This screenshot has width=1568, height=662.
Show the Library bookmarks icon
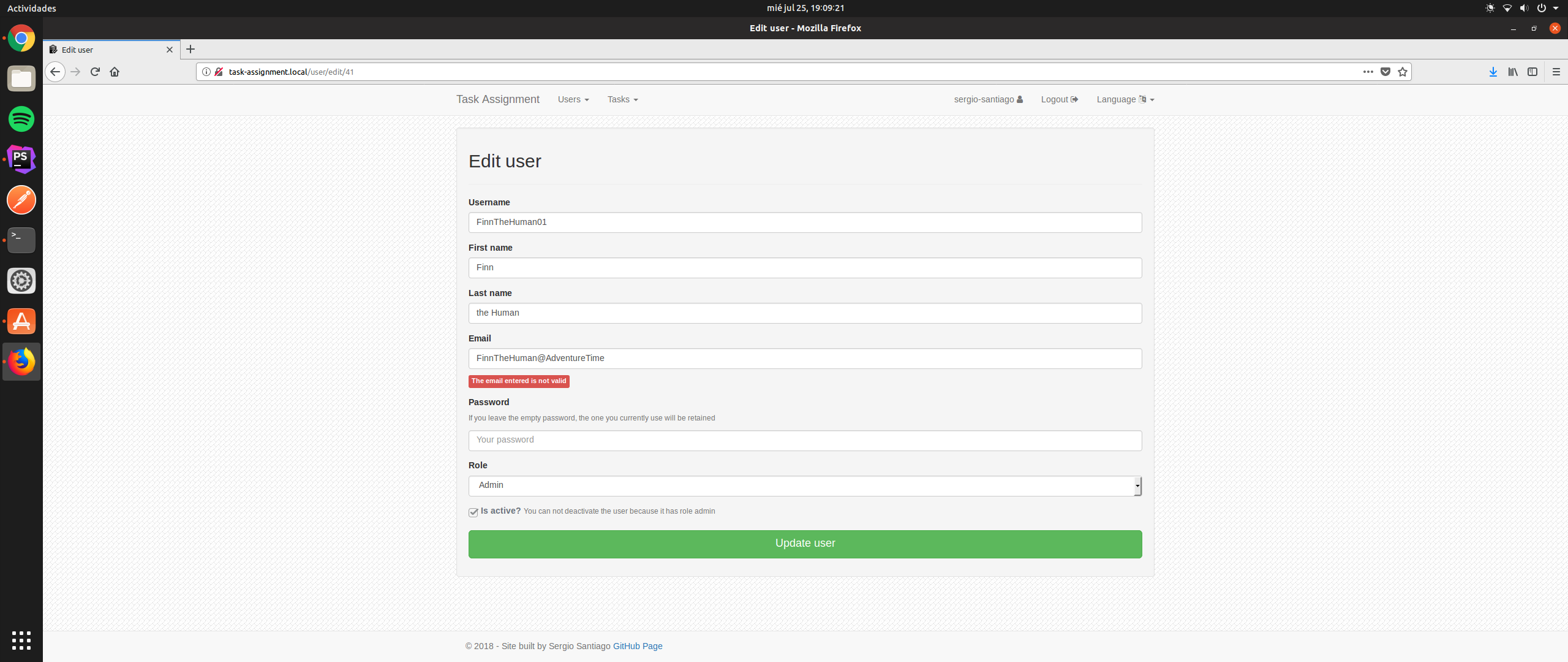pyautogui.click(x=1513, y=72)
